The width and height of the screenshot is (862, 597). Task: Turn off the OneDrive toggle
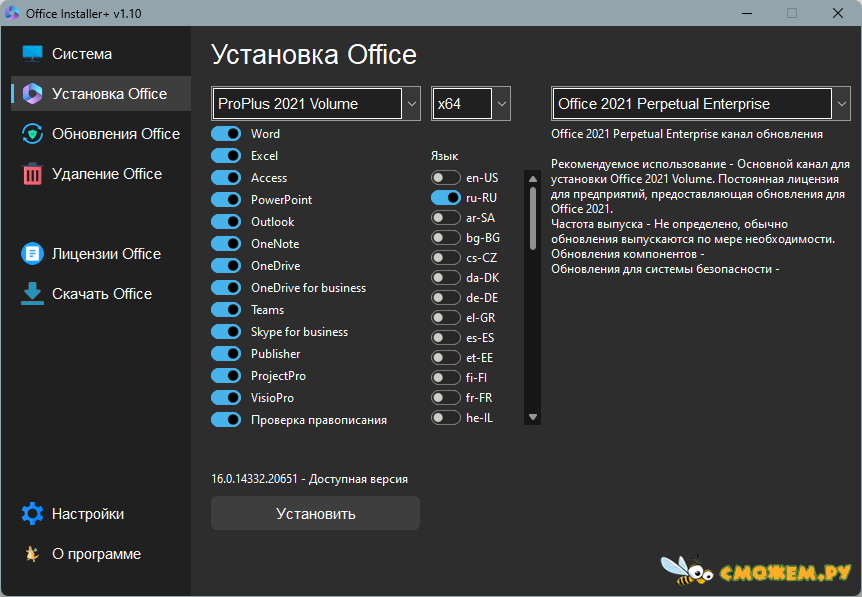click(226, 266)
